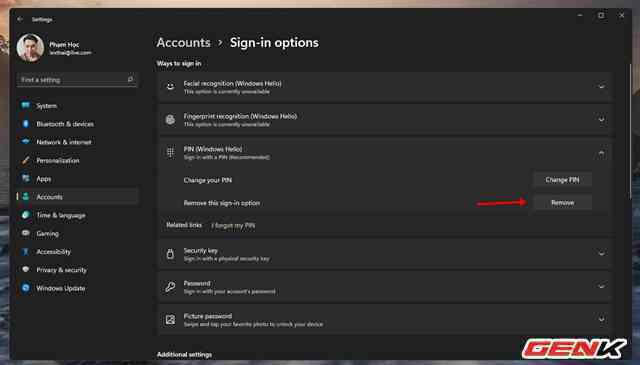This screenshot has width=640, height=365.
Task: Close the Settings window
Action: click(x=622, y=16)
